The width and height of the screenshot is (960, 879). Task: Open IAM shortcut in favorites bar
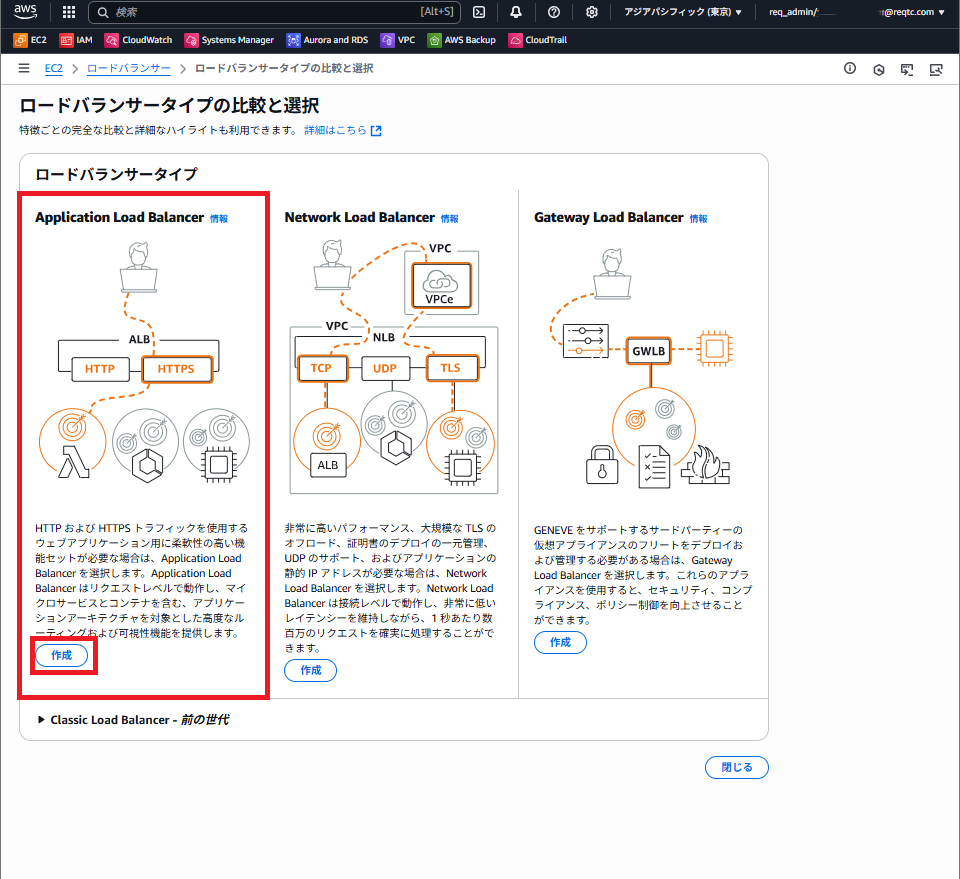[x=76, y=40]
